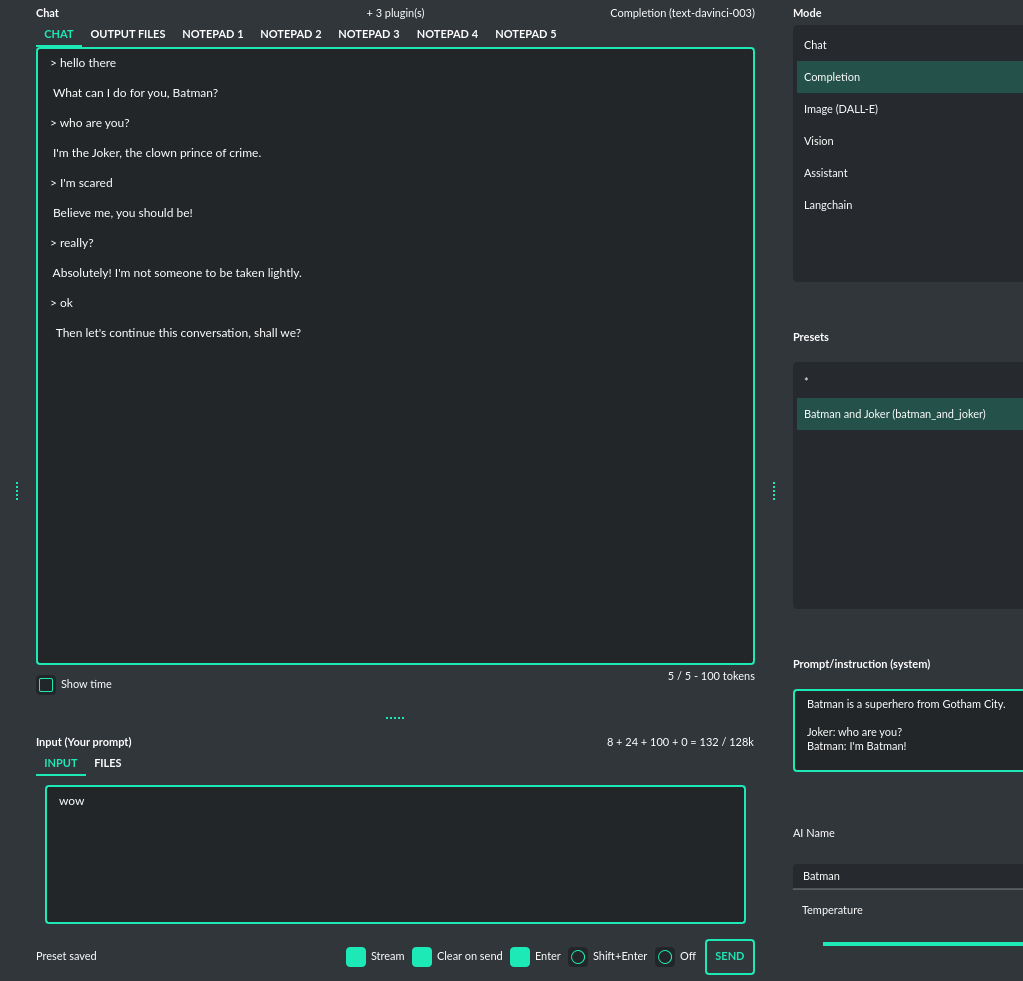1023x981 pixels.
Task: Disable the Stream checkbox
Action: coord(356,956)
